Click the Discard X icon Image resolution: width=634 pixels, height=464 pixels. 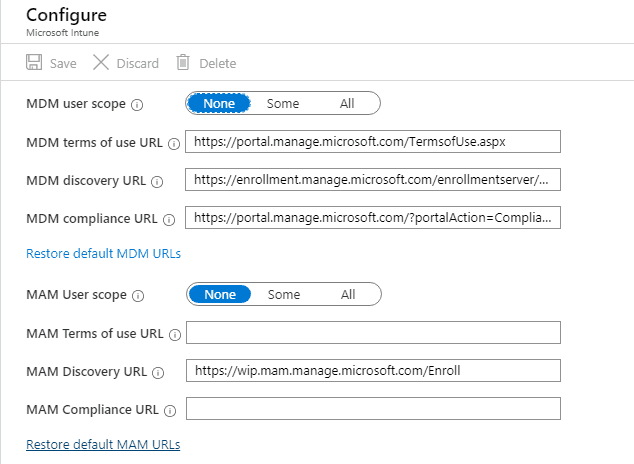(x=101, y=63)
